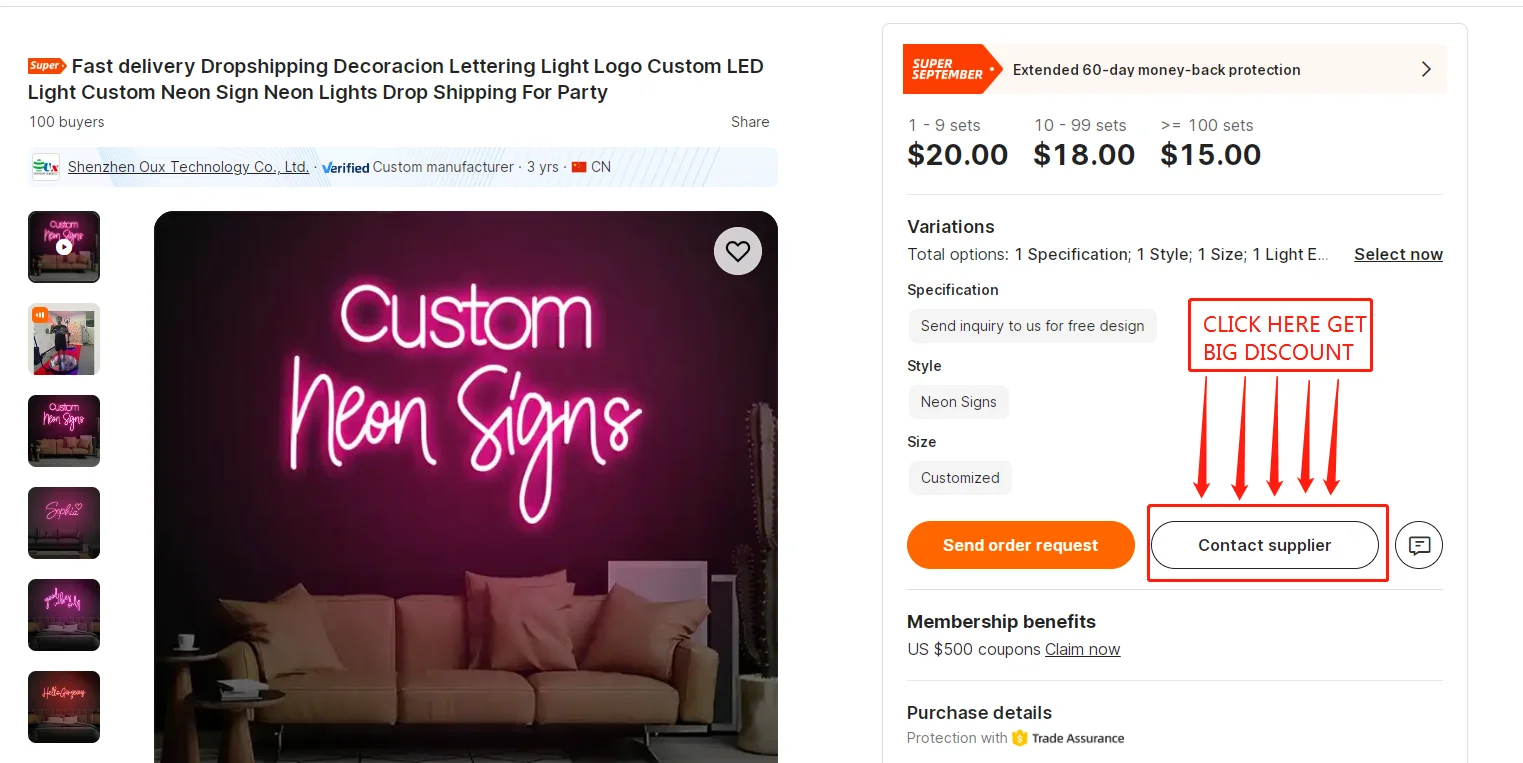Viewport: 1523px width, 763px height.
Task: Claim the US $500 coupons now
Action: coord(1082,649)
